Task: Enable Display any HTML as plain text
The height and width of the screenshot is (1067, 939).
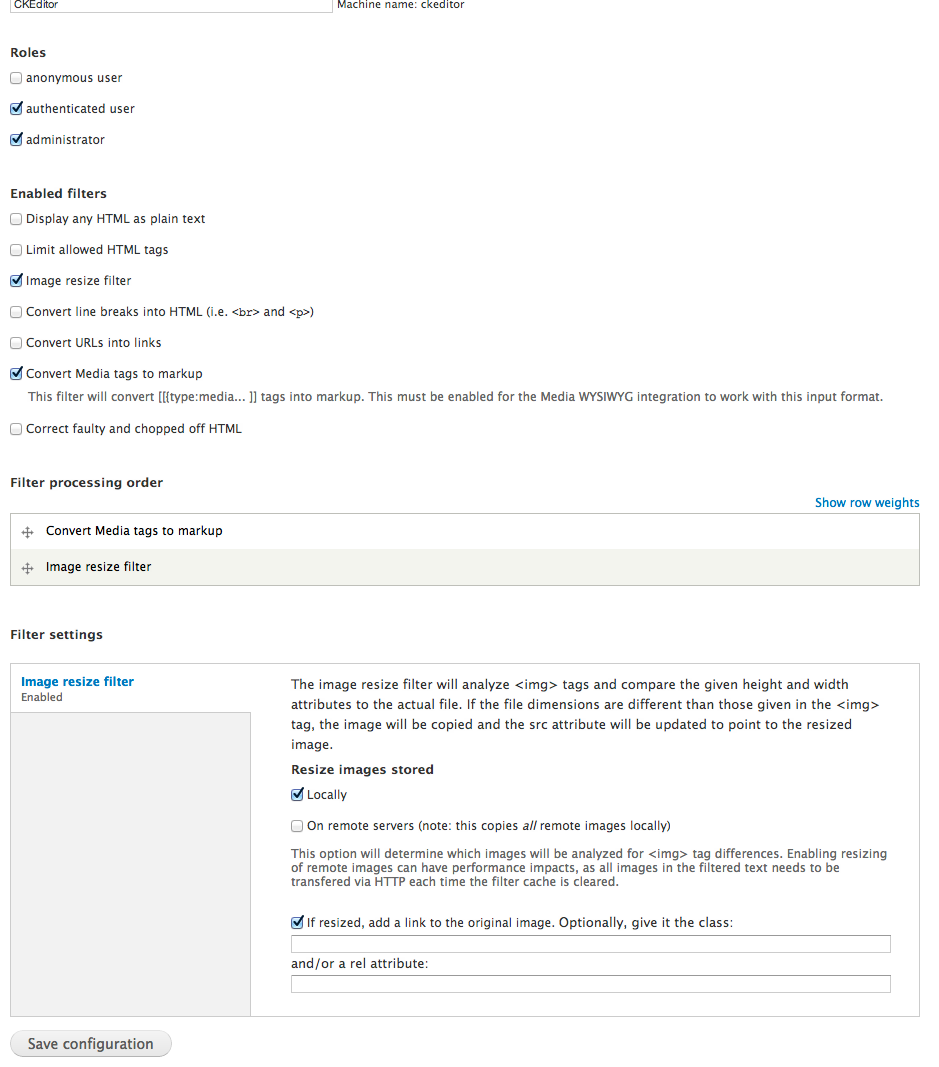Action: pyautogui.click(x=16, y=219)
